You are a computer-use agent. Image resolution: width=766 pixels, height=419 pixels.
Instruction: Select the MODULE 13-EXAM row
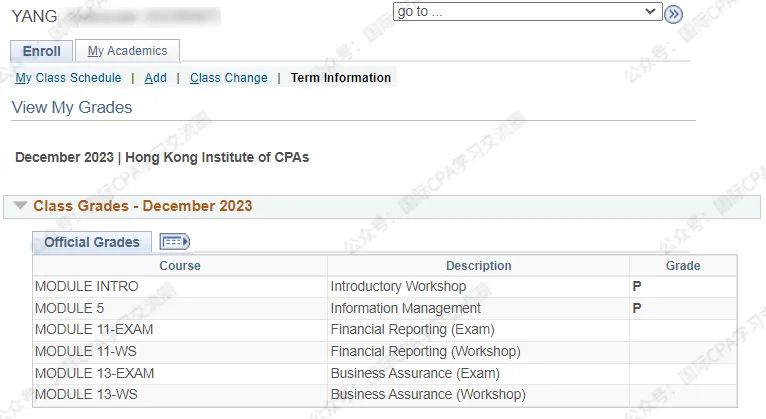point(385,374)
